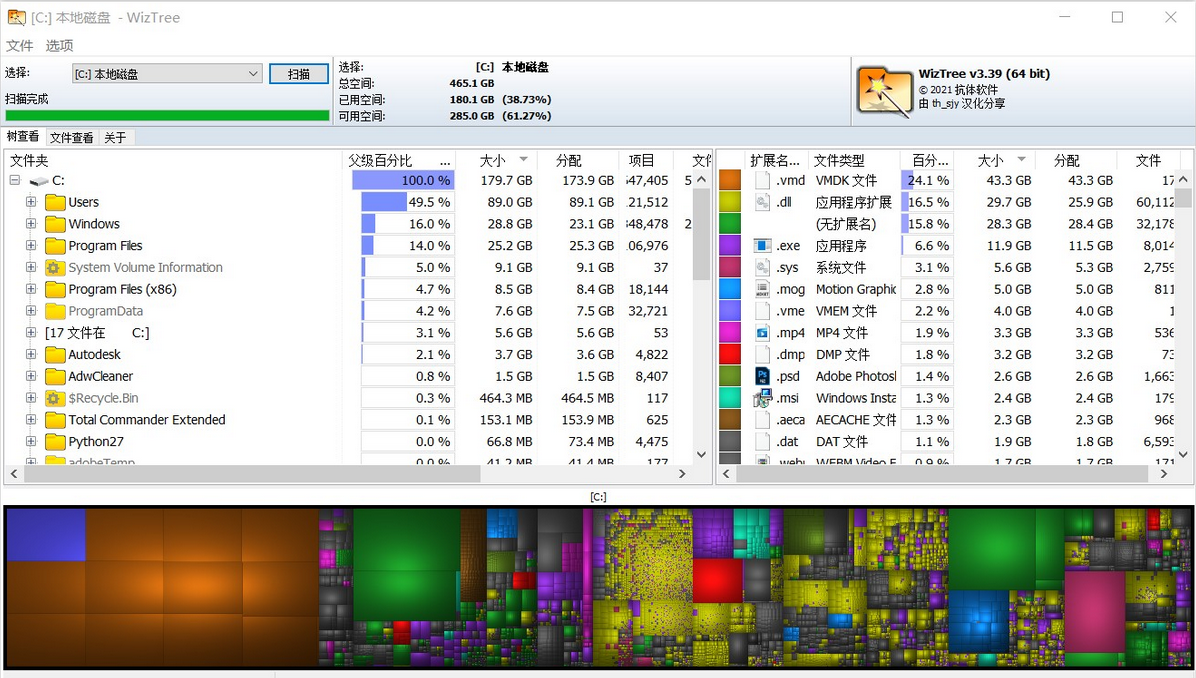Click the .exe application icon
The height and width of the screenshot is (678, 1196).
point(762,246)
